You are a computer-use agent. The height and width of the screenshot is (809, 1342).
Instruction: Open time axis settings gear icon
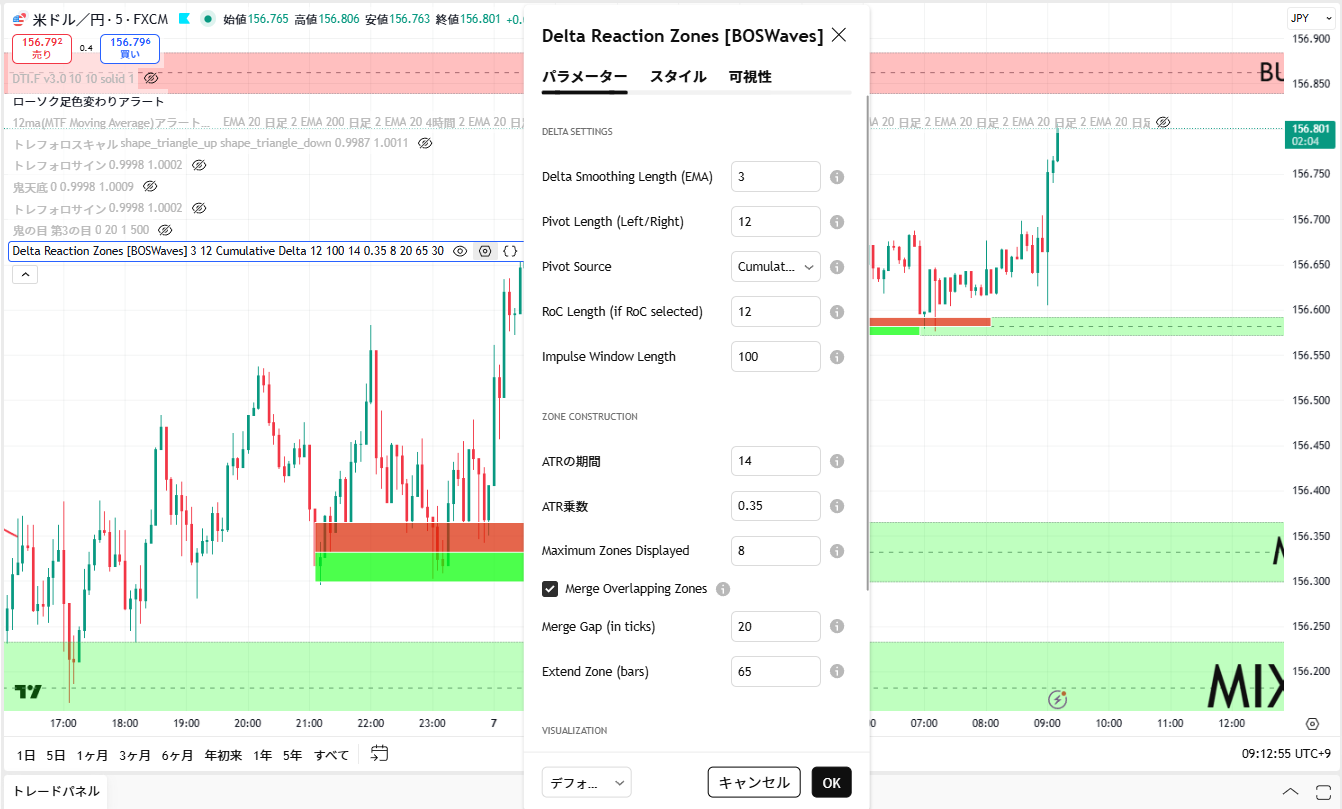pos(1312,723)
